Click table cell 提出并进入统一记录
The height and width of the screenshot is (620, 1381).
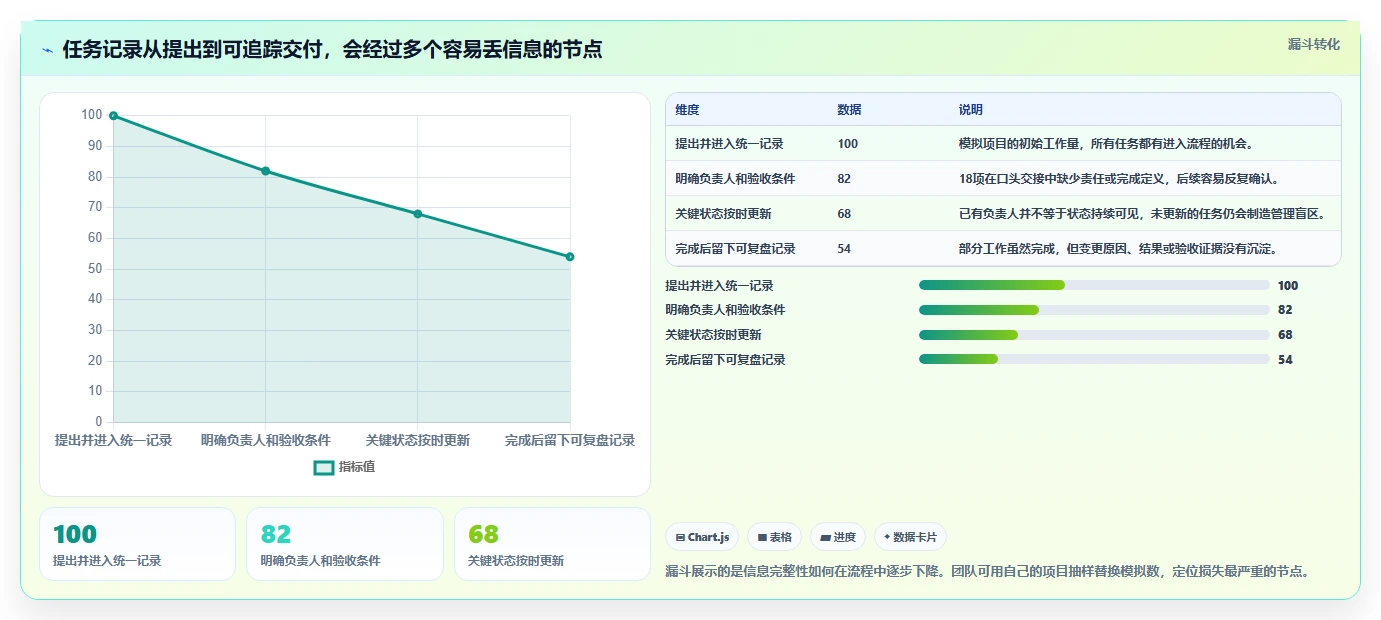pos(729,144)
